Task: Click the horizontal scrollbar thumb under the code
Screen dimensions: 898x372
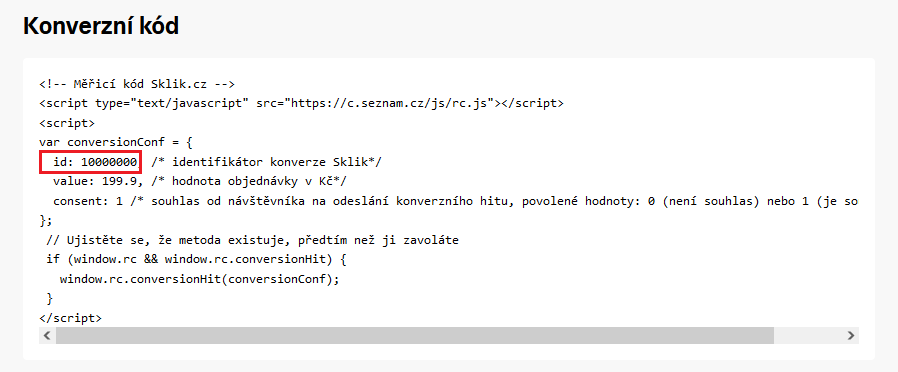Action: (x=415, y=335)
